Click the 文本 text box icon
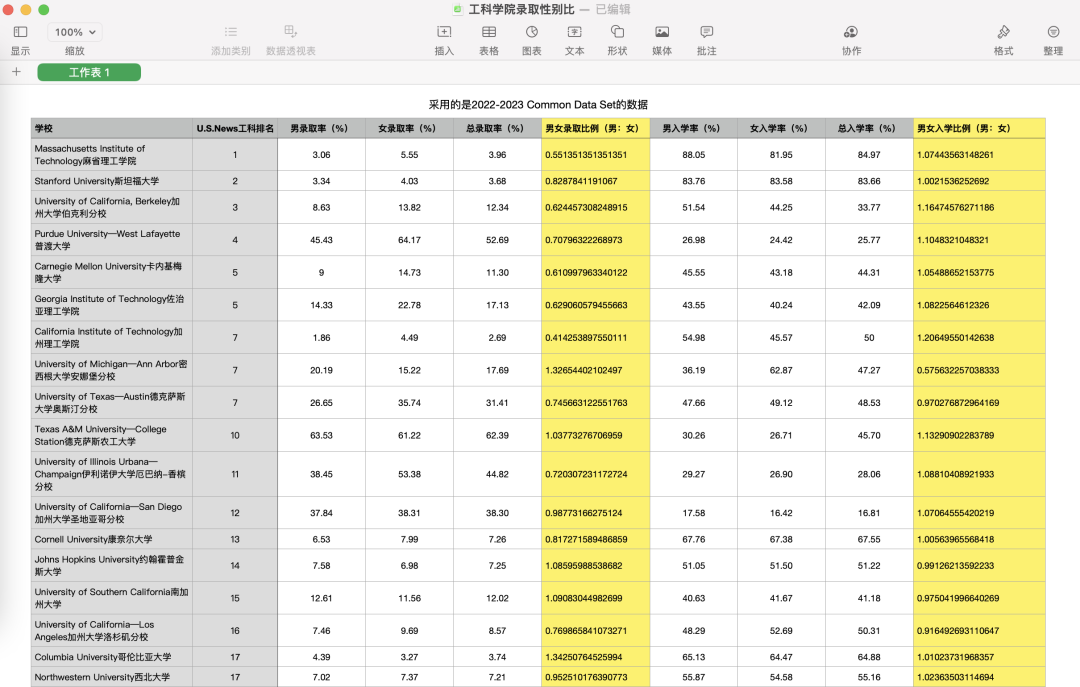This screenshot has height=687, width=1080. click(x=574, y=32)
